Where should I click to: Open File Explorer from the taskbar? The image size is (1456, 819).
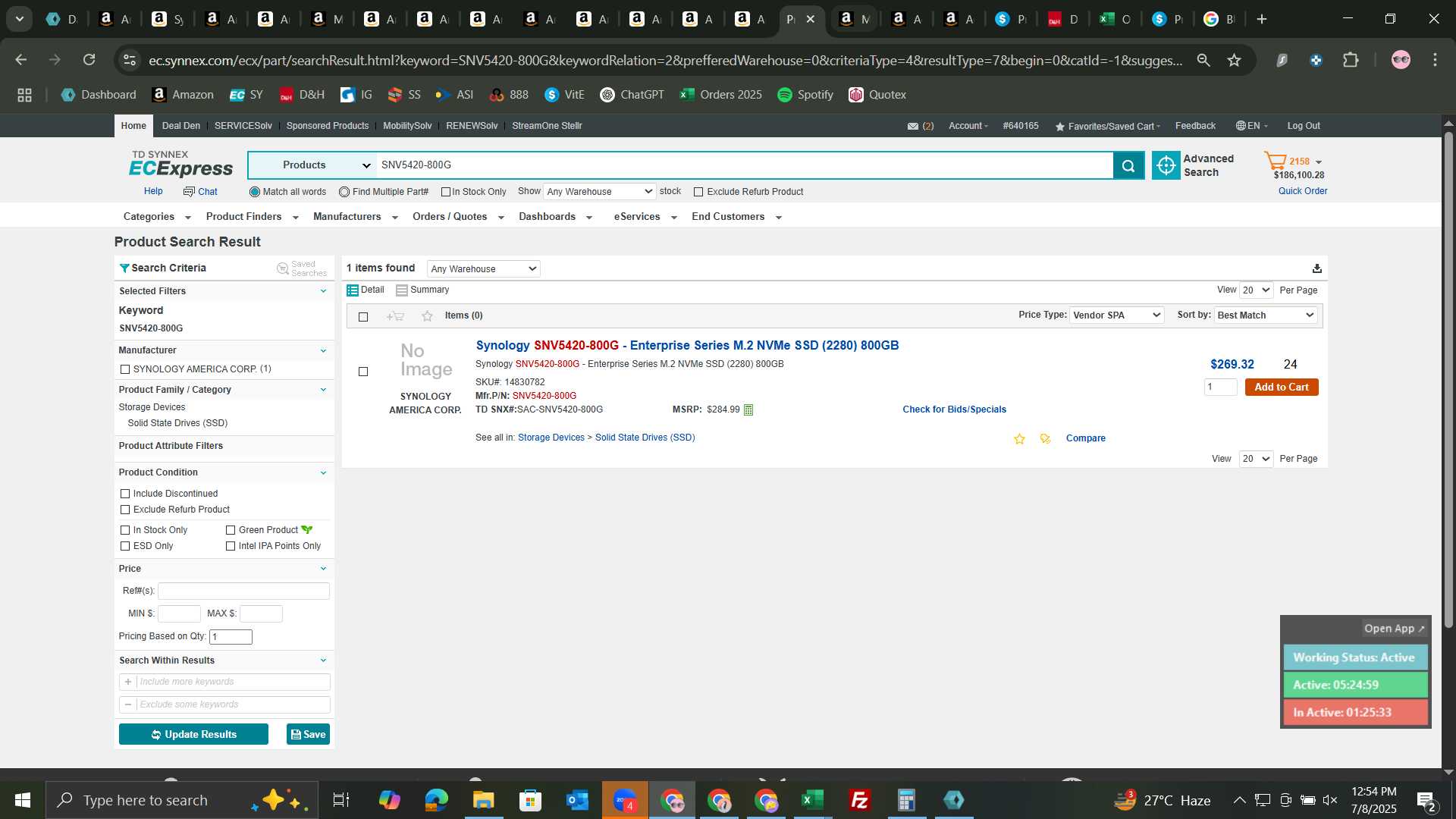click(x=484, y=800)
